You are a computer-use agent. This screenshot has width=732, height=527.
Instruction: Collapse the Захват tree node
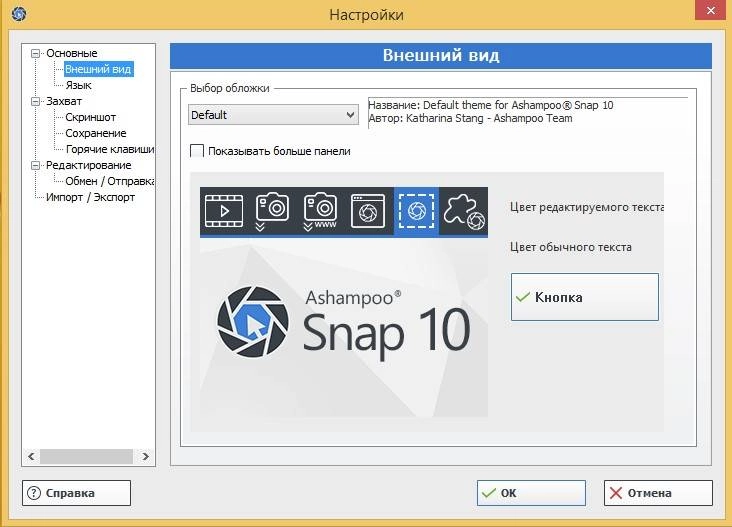(x=35, y=101)
